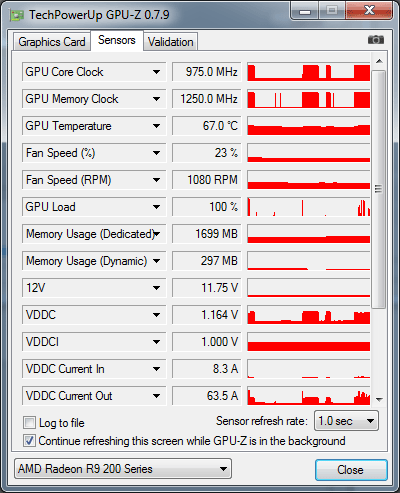The height and width of the screenshot is (493, 400).
Task: Click the GPU Core Clock history graph
Action: click(309, 72)
